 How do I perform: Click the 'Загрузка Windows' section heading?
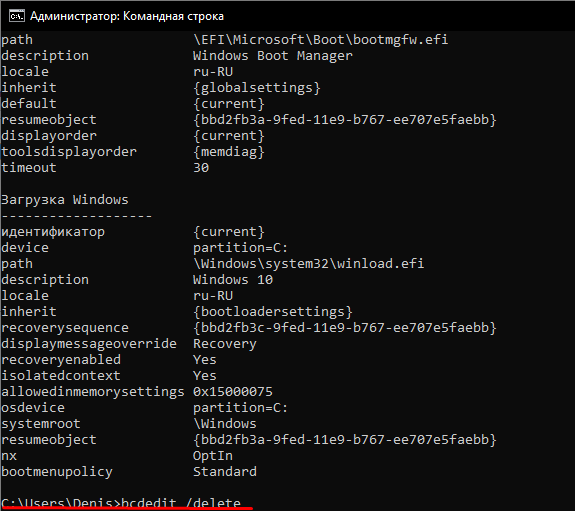click(65, 200)
